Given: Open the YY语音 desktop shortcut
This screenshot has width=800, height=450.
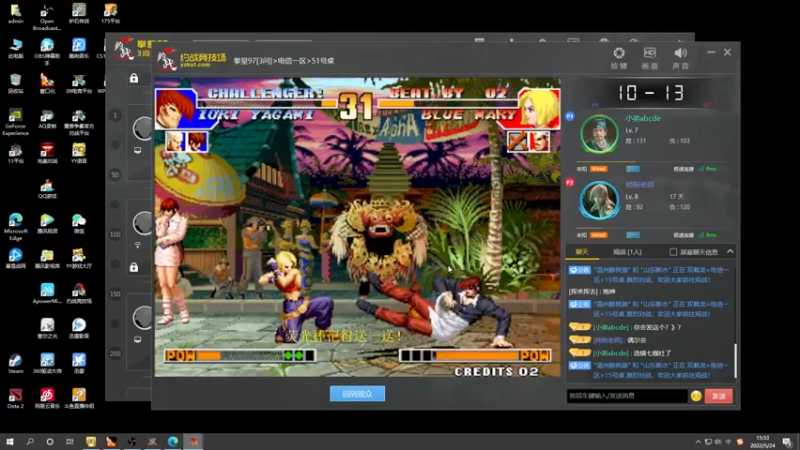Looking at the screenshot, I should [79, 153].
